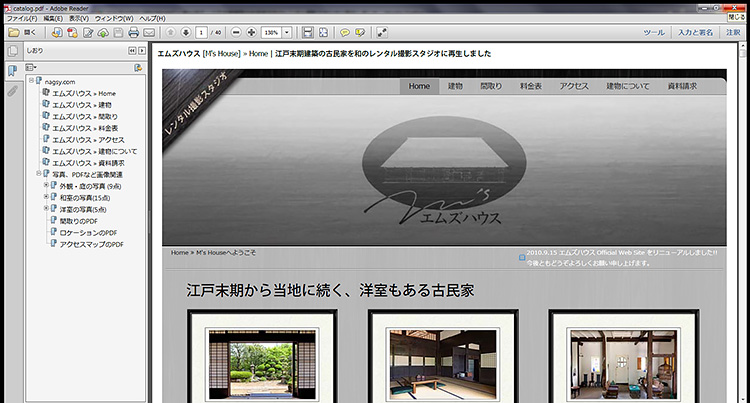Go to previous page with up arrow
Screen dimensions: 750x403
[x=170, y=33]
